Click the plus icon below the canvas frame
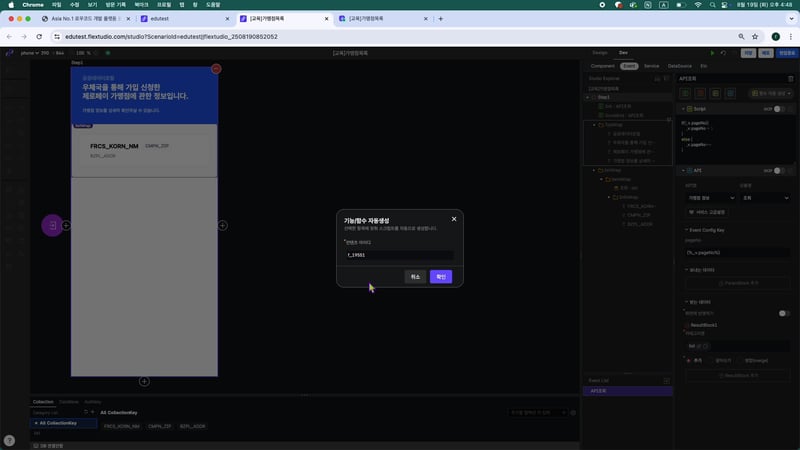Viewport: 800px width, 450px height. click(144, 381)
